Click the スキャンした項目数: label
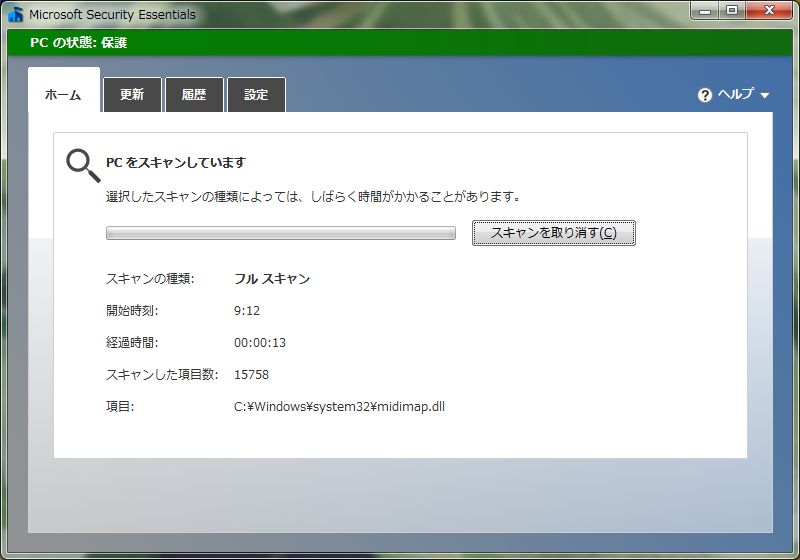This screenshot has height=560, width=800. pos(162,375)
